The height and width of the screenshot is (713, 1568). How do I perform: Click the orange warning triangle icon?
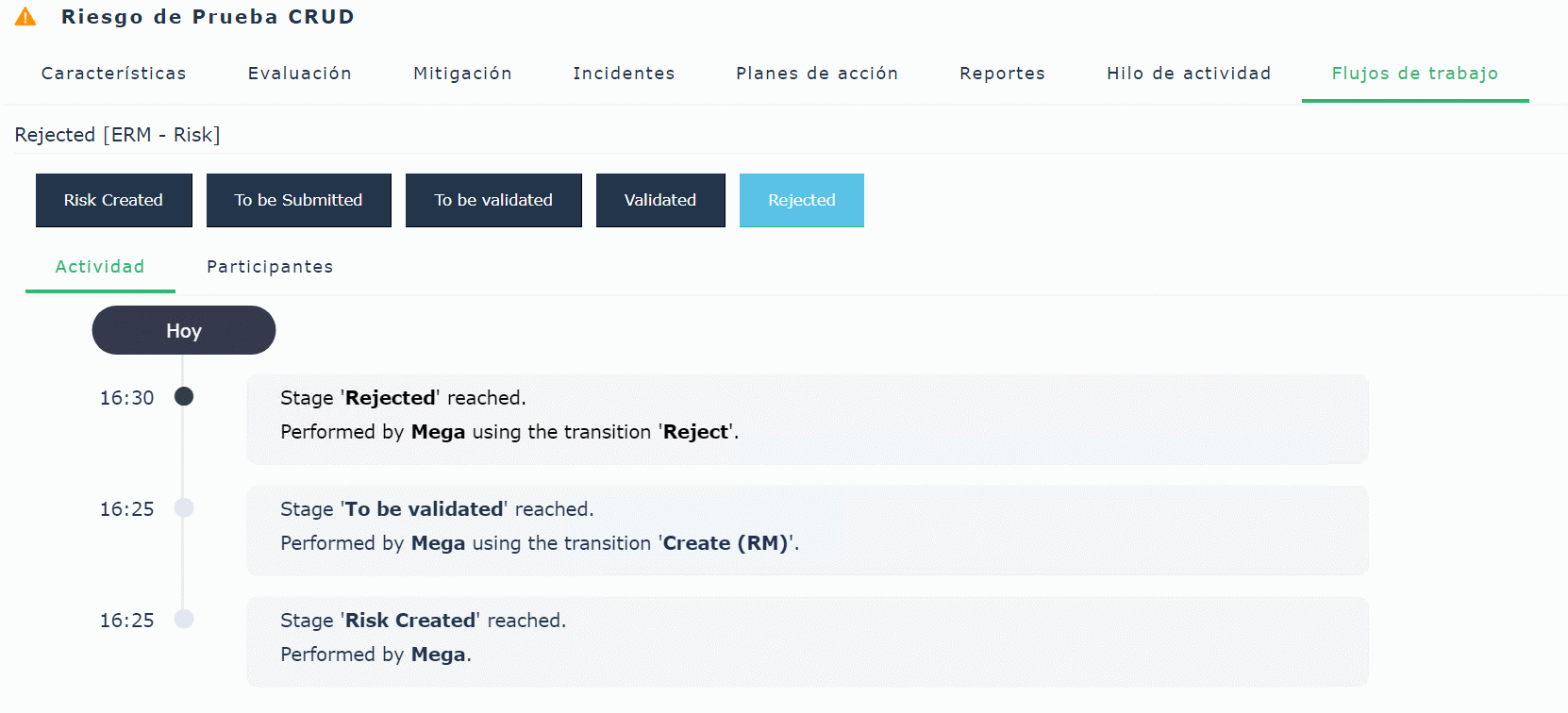25,17
